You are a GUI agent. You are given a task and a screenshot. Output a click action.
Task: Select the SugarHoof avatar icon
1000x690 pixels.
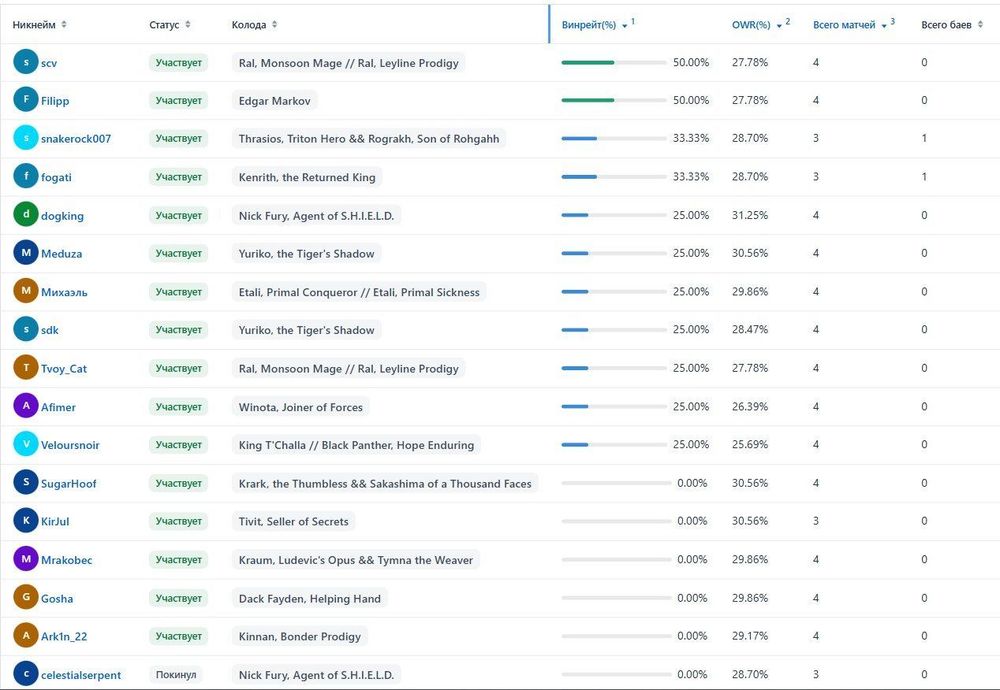click(x=26, y=482)
